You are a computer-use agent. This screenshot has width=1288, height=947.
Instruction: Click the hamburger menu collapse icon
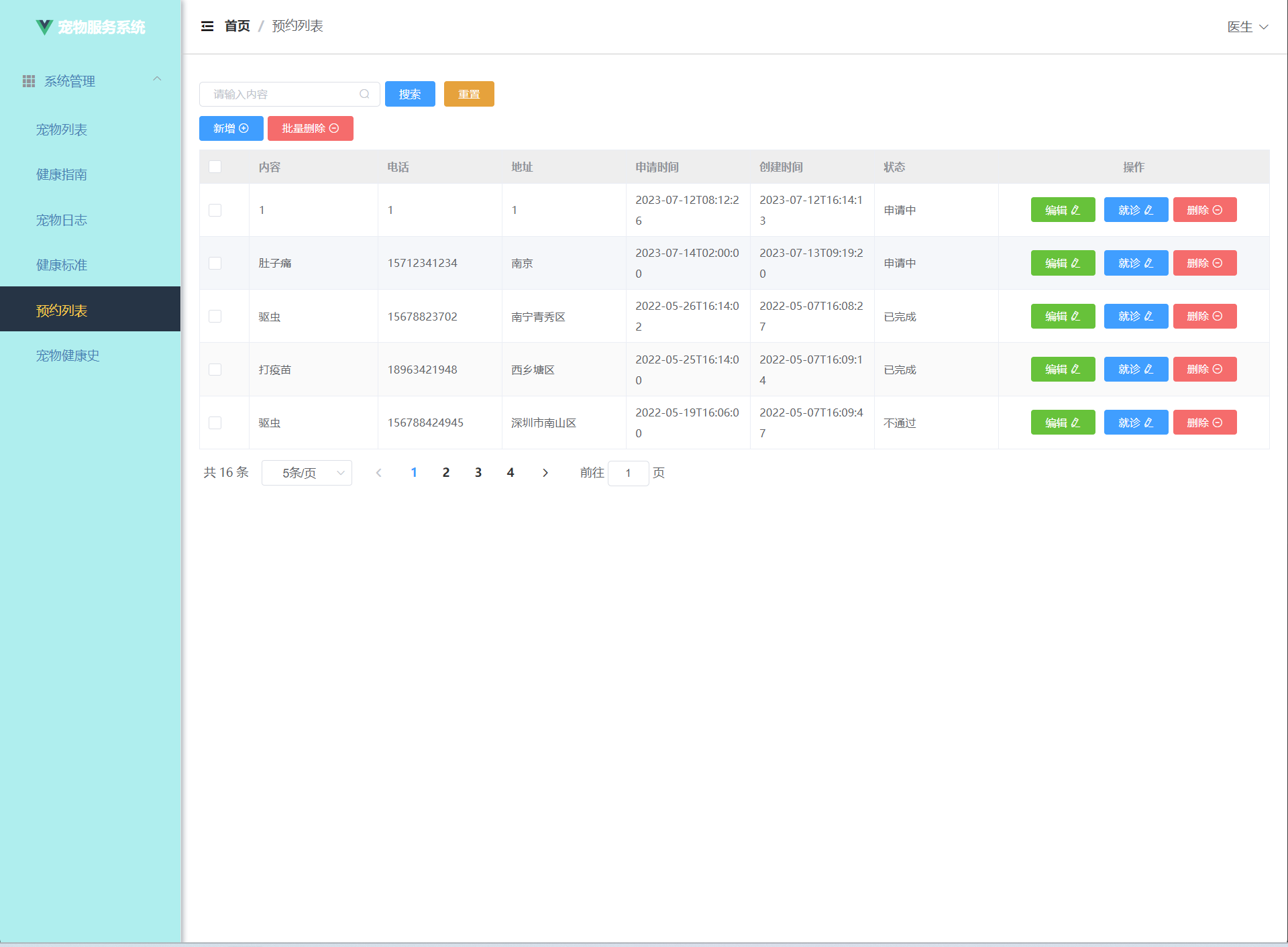pos(207,26)
